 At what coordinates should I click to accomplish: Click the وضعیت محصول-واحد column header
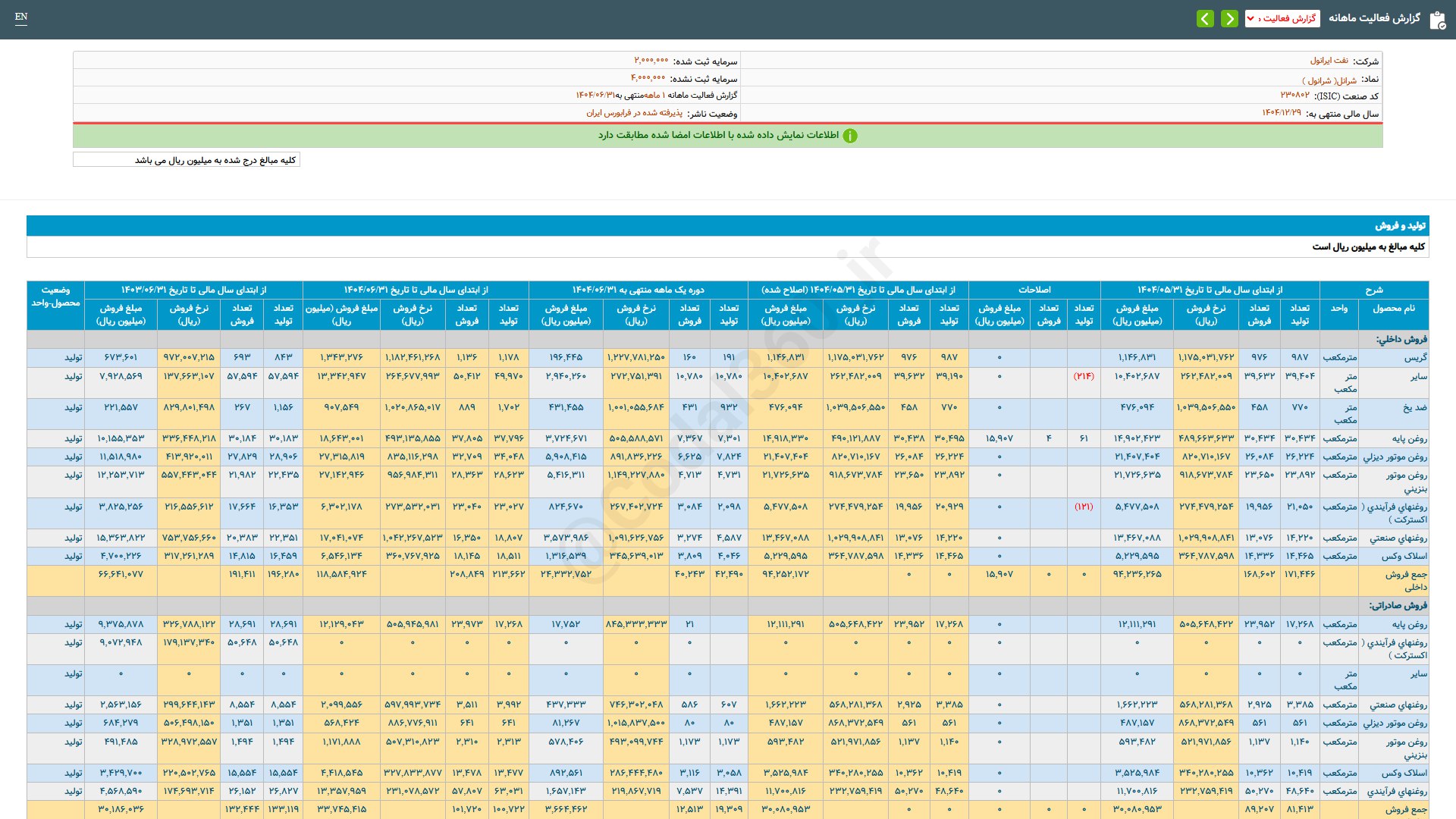pyautogui.click(x=55, y=297)
